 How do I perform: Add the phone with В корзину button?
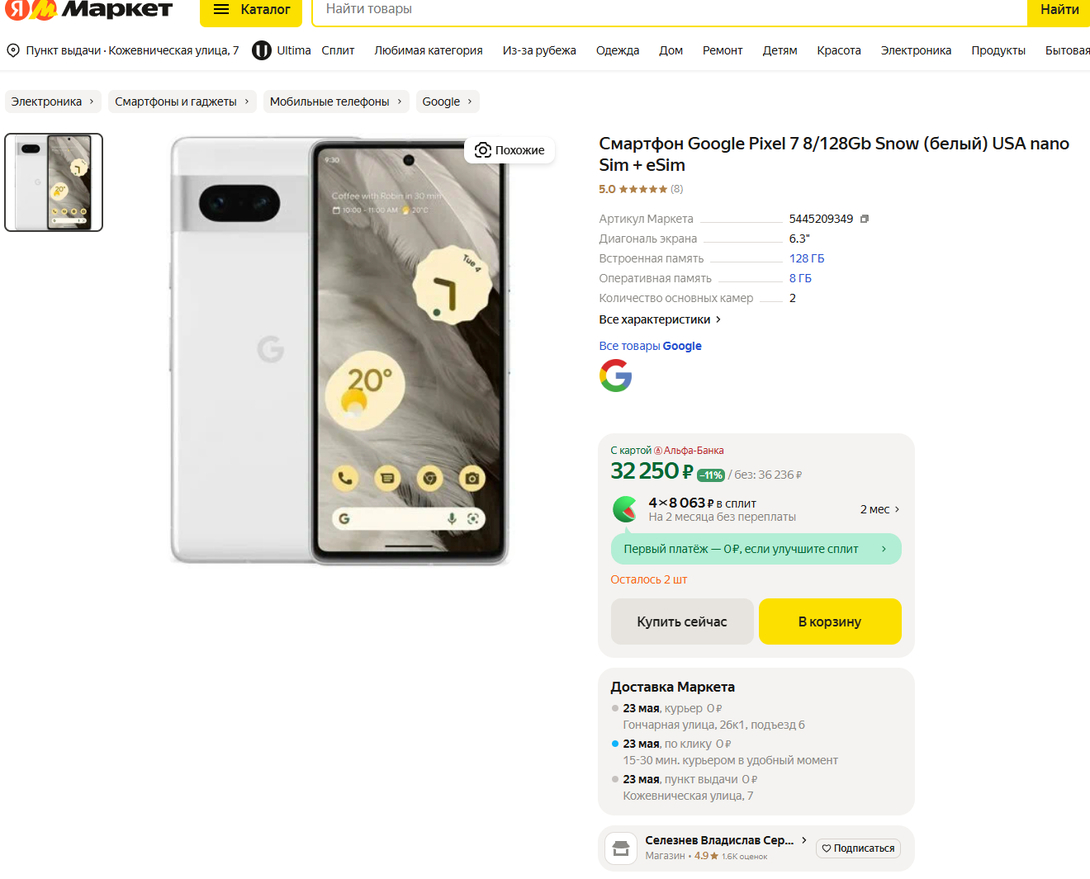click(829, 621)
